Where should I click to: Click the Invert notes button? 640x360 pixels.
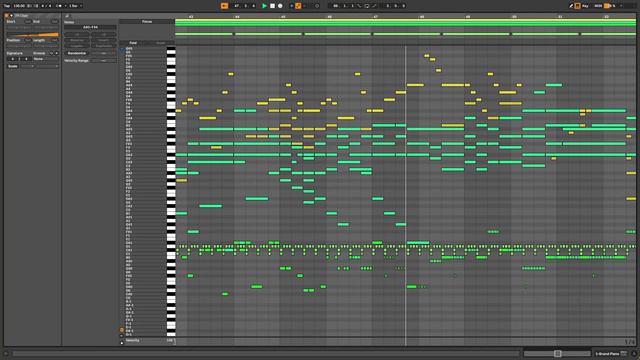click(104, 40)
